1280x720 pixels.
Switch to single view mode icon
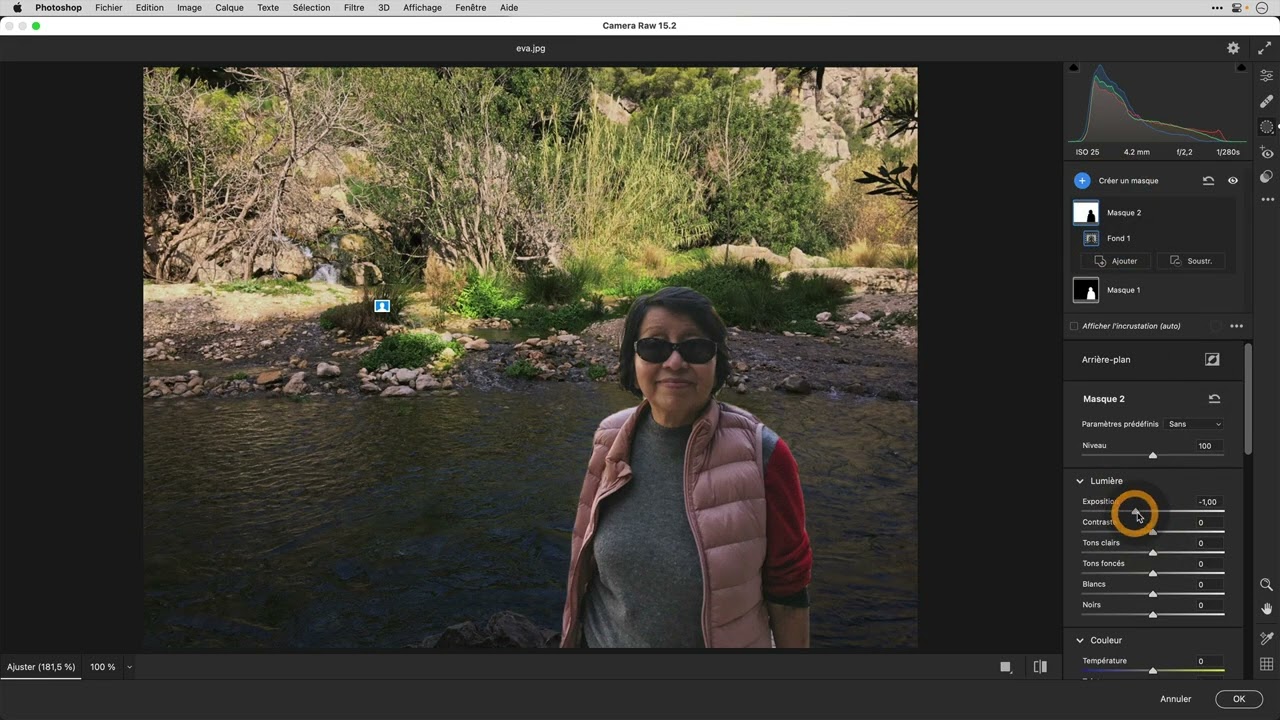[1006, 667]
